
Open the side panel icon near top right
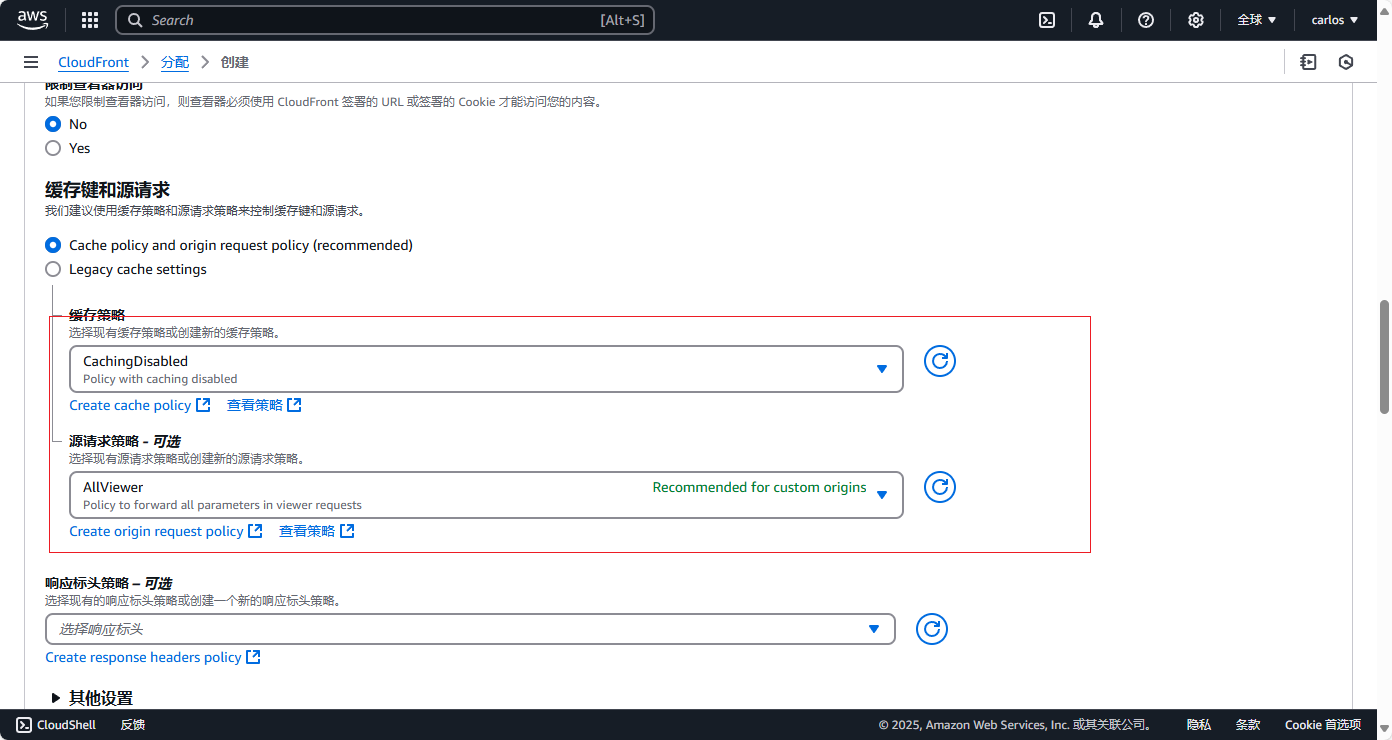pos(1308,62)
